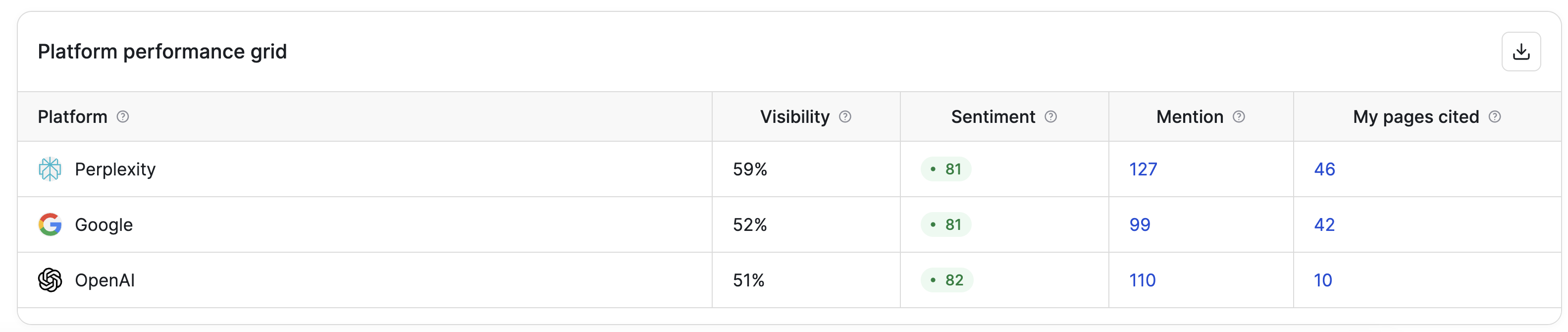Click OpenAI sentiment badge 82
This screenshot has height=332, width=1568.
[x=946, y=279]
